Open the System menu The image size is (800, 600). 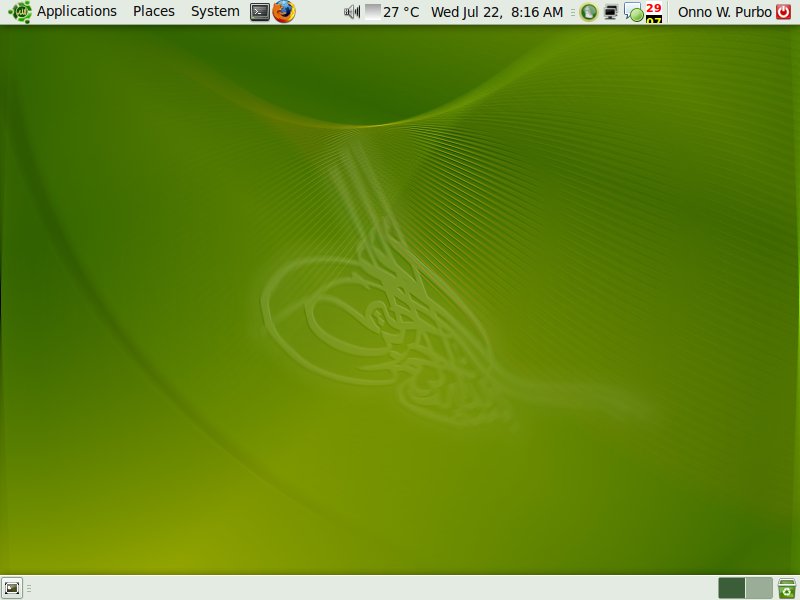pyautogui.click(x=215, y=12)
